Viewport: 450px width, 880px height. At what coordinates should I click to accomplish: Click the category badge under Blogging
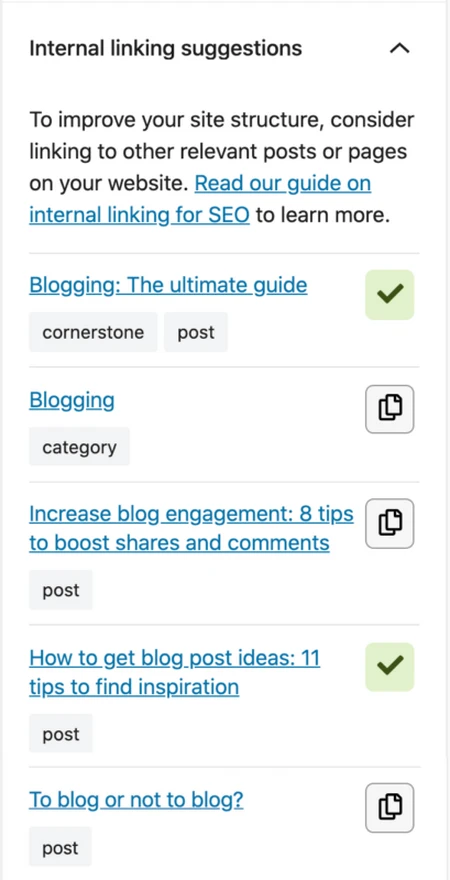(79, 447)
